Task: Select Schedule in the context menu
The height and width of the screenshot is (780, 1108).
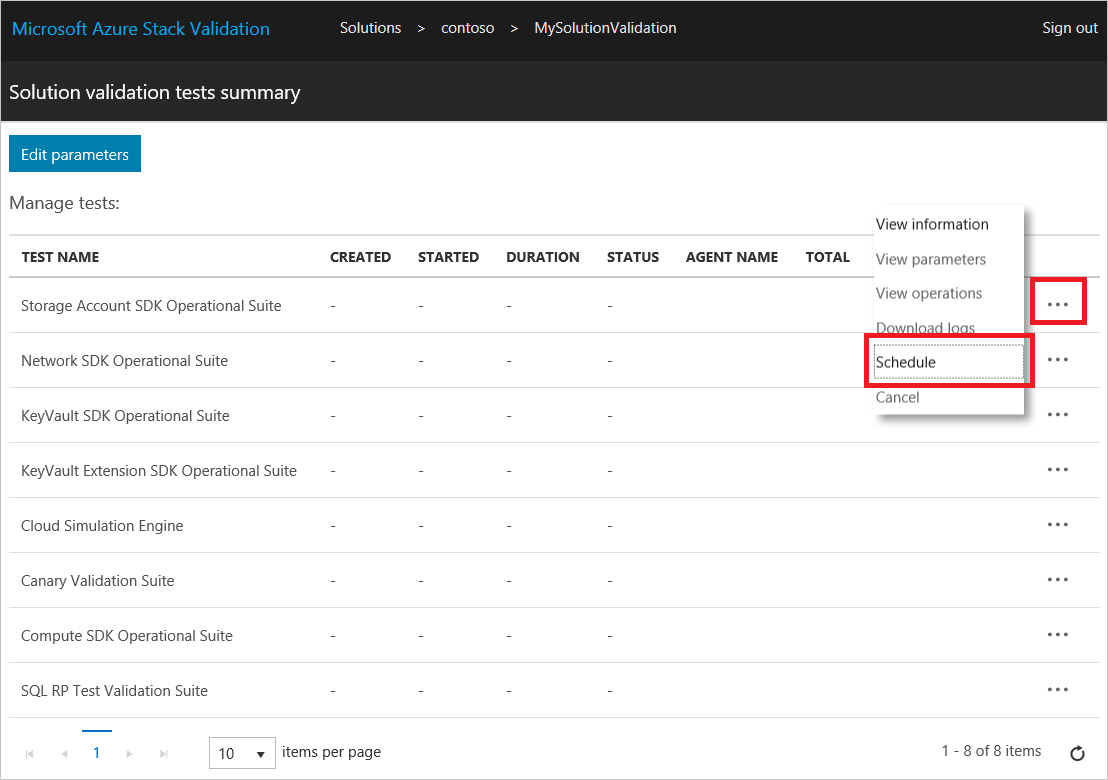Action: tap(948, 362)
